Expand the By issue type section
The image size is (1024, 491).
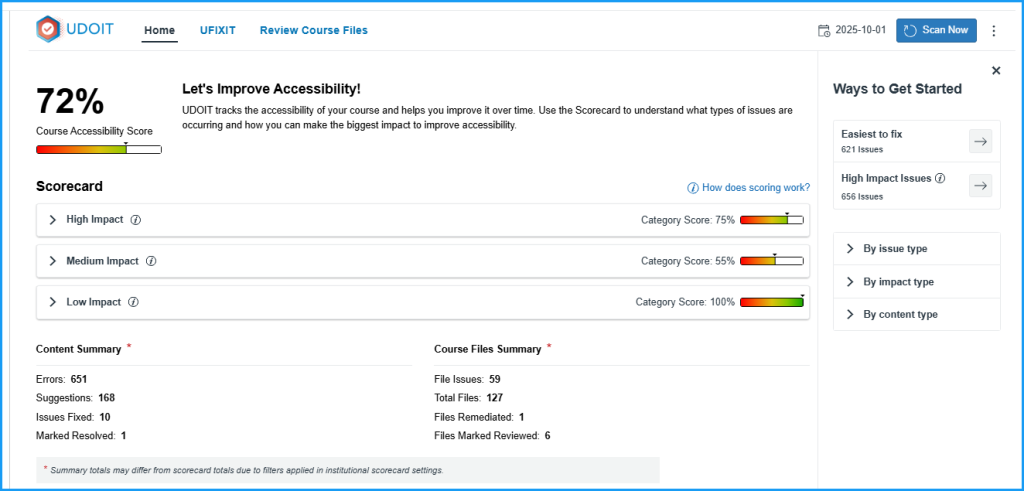coord(850,249)
